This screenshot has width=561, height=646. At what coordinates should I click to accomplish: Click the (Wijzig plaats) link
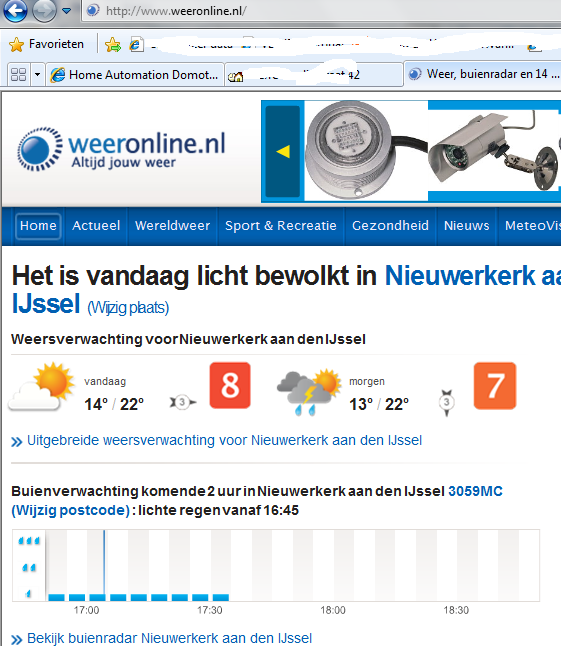(x=128, y=308)
